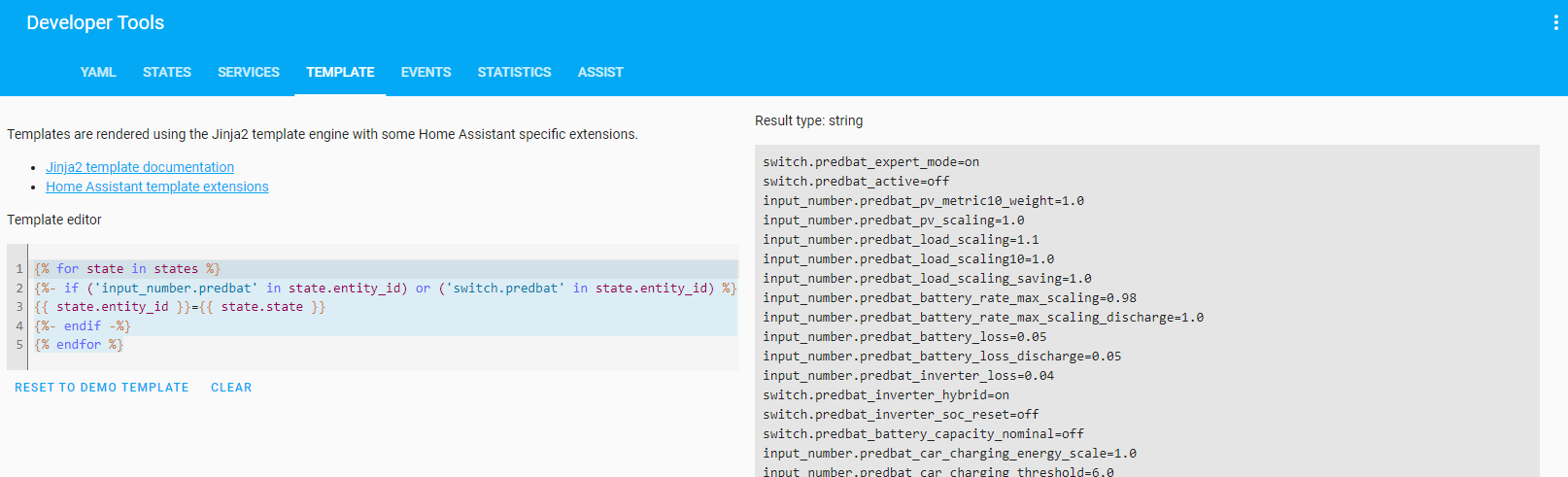Click 'Developer Tools' page title
The height and width of the screenshot is (477, 1568).
coord(95,22)
